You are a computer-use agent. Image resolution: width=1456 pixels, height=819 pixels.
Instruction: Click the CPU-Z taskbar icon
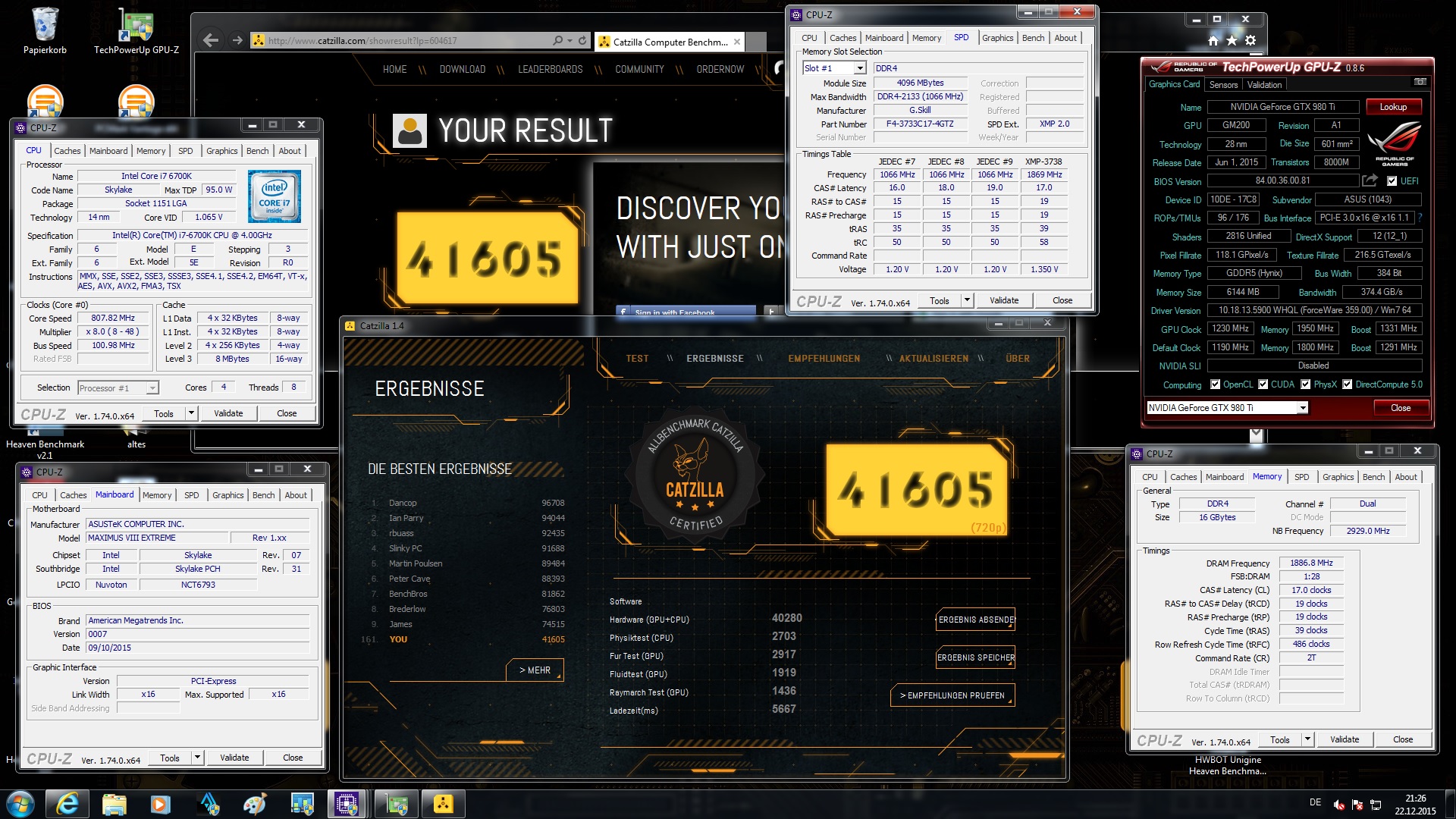click(347, 804)
